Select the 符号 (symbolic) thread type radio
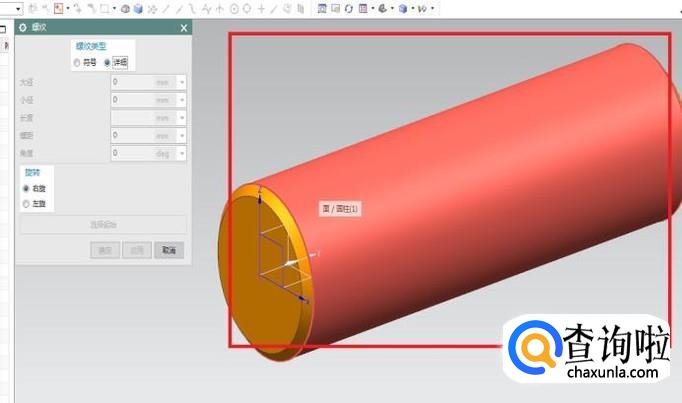The image size is (682, 403). pyautogui.click(x=77, y=63)
